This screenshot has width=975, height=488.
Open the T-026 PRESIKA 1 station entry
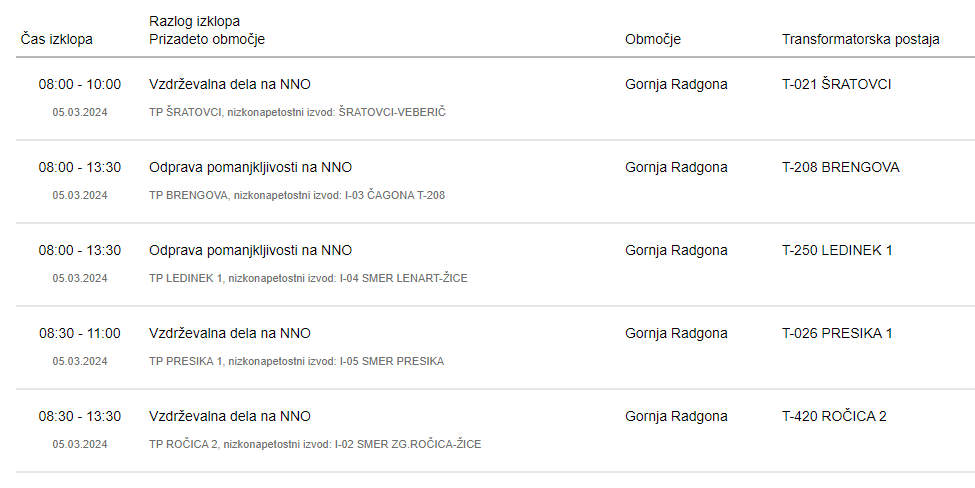[x=837, y=333]
